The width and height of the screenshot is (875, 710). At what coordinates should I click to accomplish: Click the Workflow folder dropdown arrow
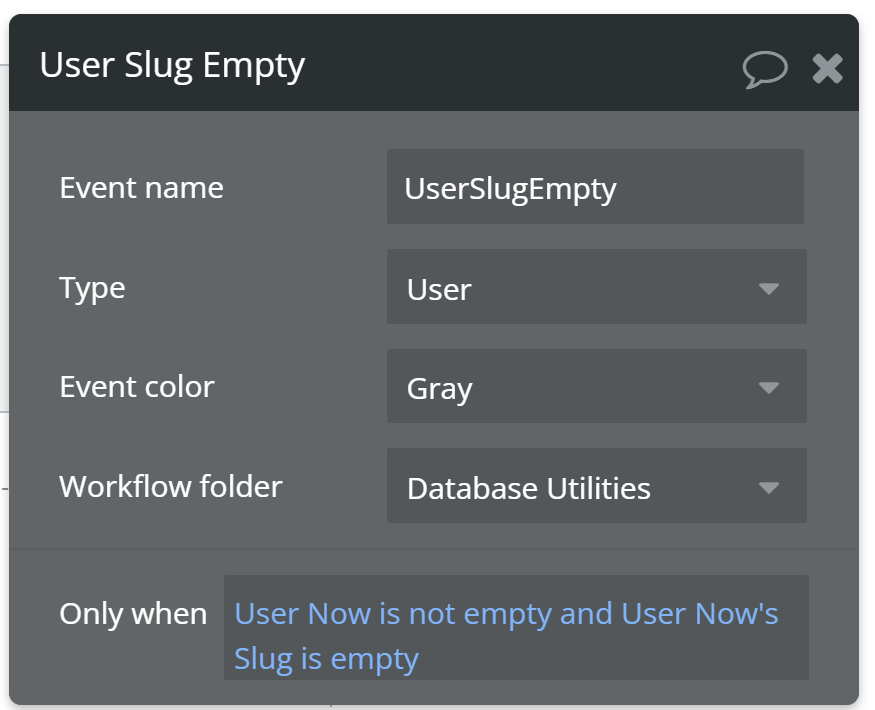768,488
